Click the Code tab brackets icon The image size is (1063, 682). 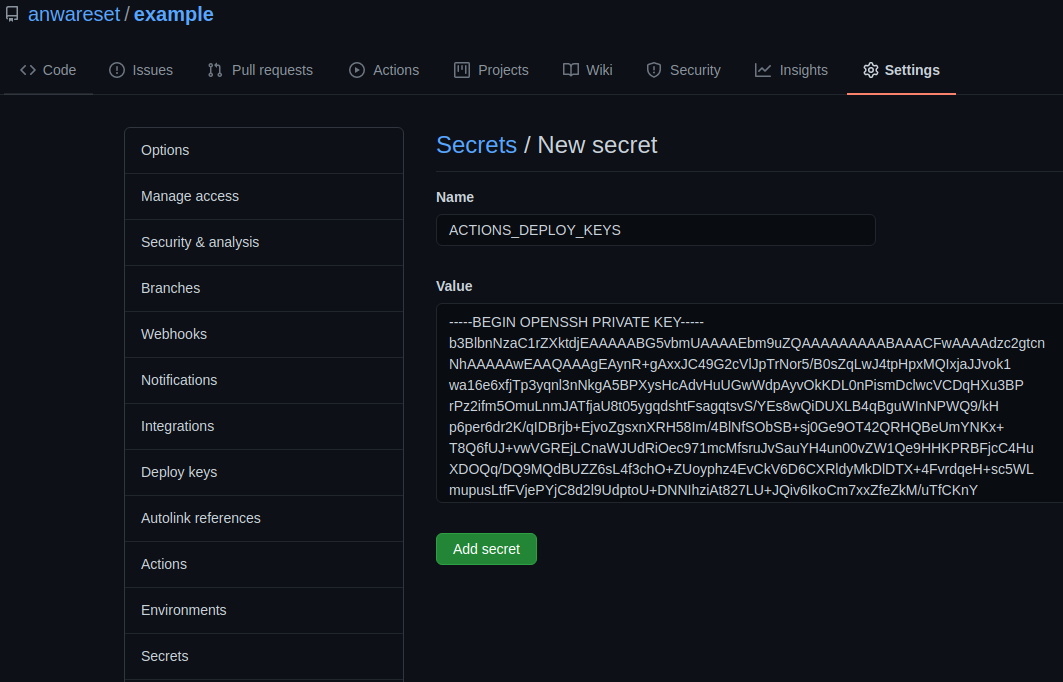click(x=28, y=70)
